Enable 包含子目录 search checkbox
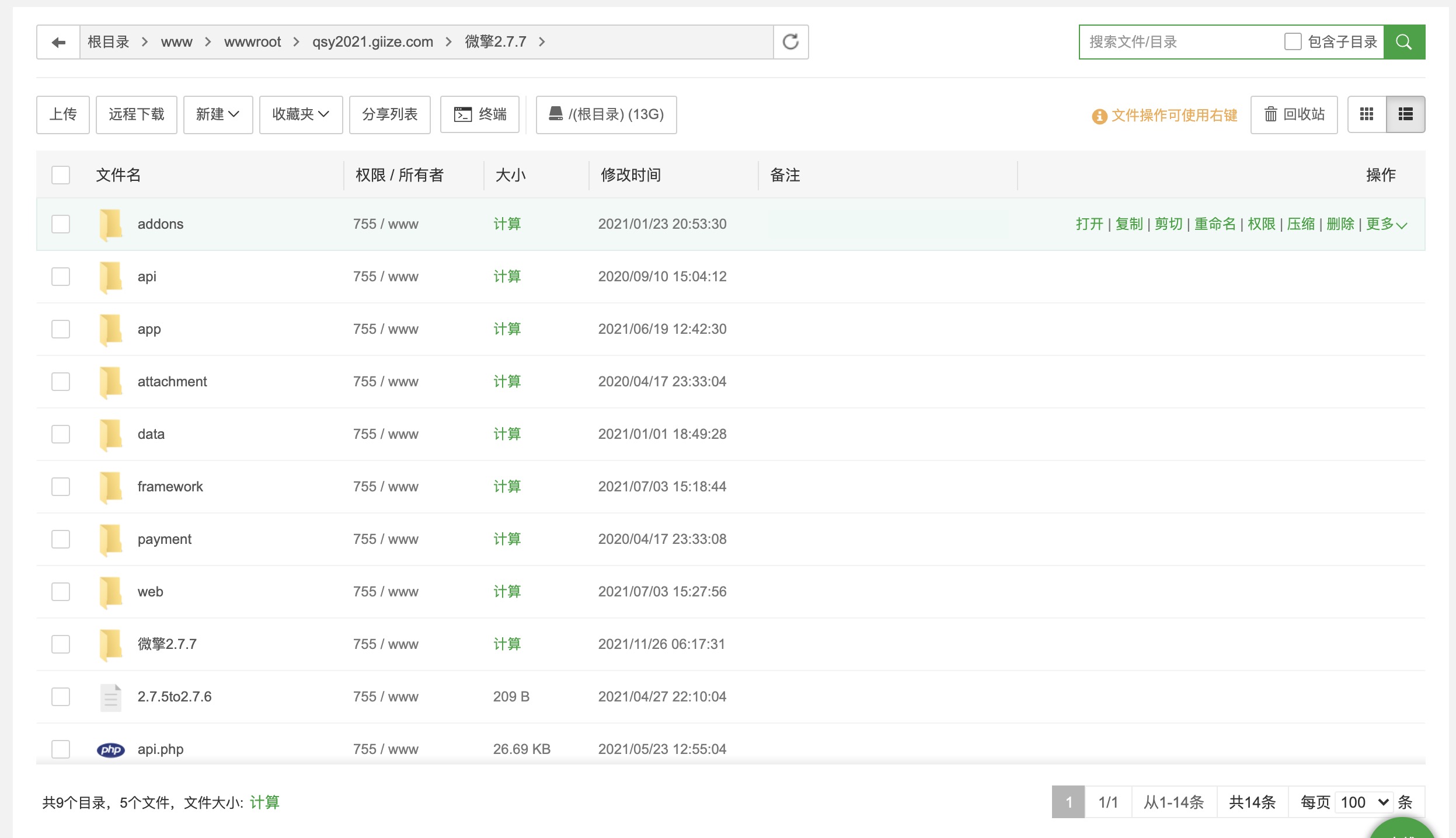The height and width of the screenshot is (838, 1456). point(1293,41)
